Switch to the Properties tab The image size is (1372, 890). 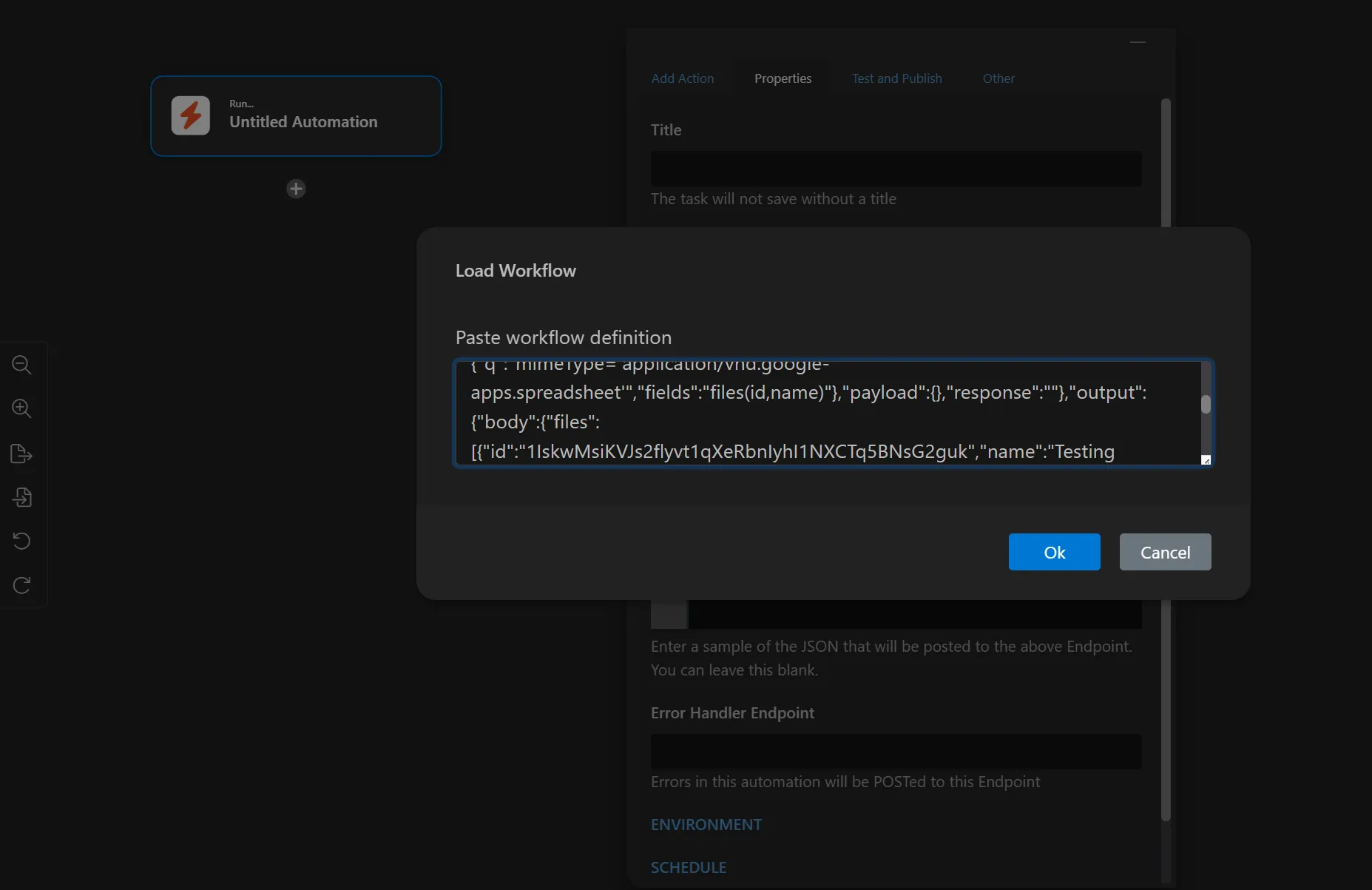783,78
